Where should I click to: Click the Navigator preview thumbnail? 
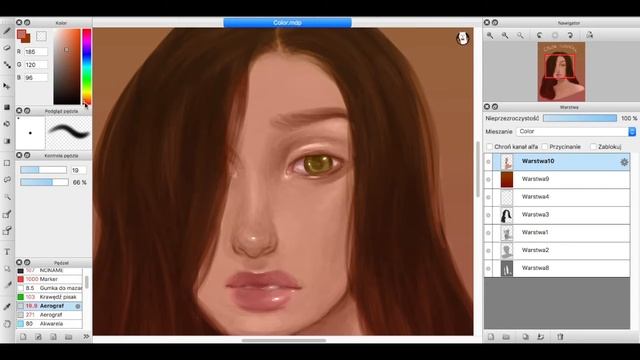(x=561, y=72)
